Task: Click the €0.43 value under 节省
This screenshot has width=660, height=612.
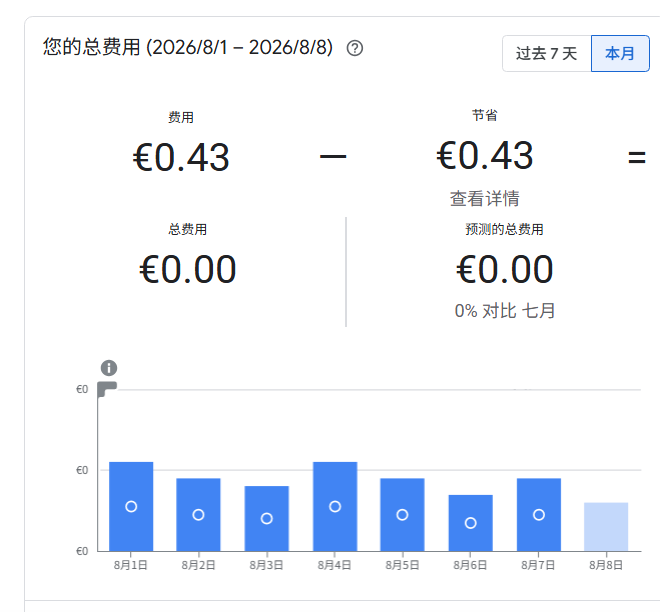Action: click(x=484, y=156)
